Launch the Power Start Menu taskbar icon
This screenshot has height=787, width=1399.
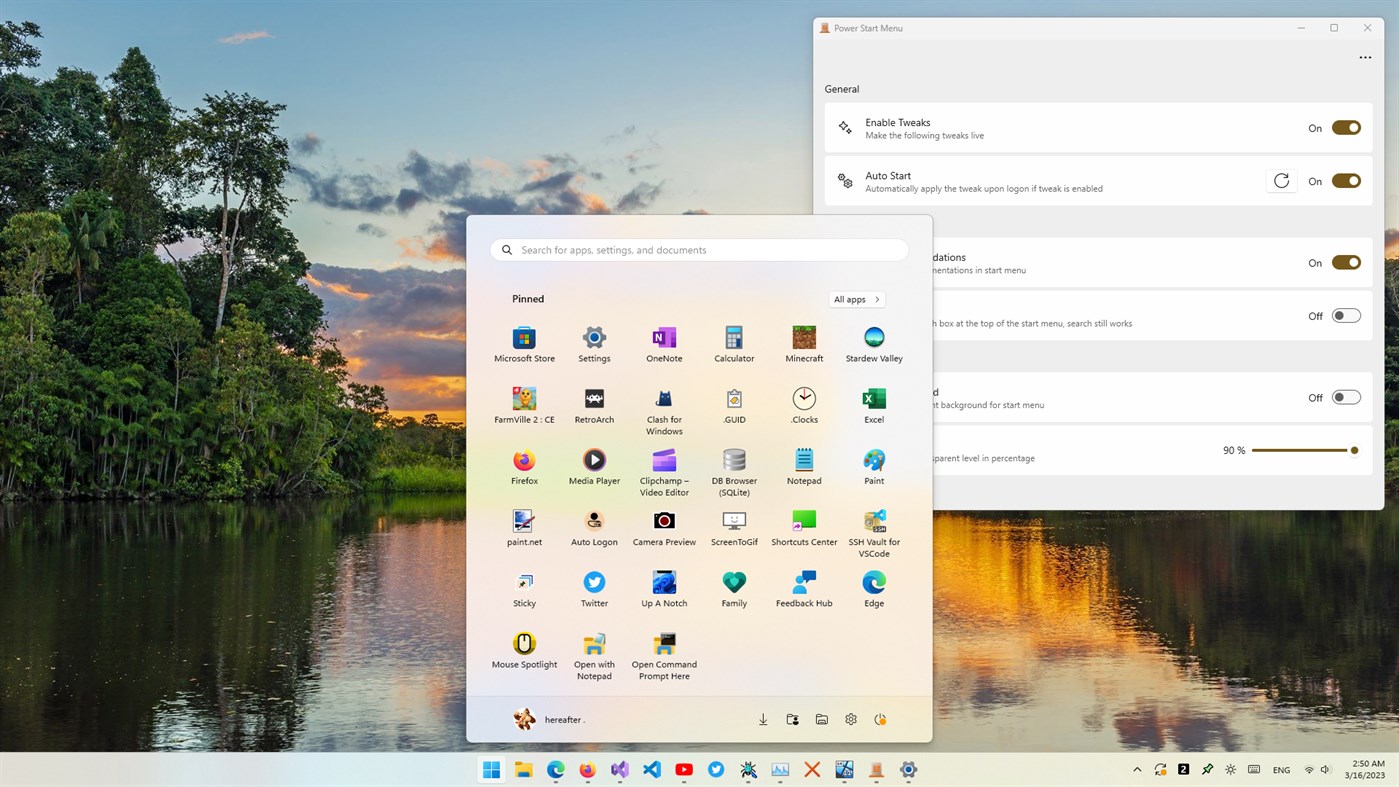click(x=875, y=770)
